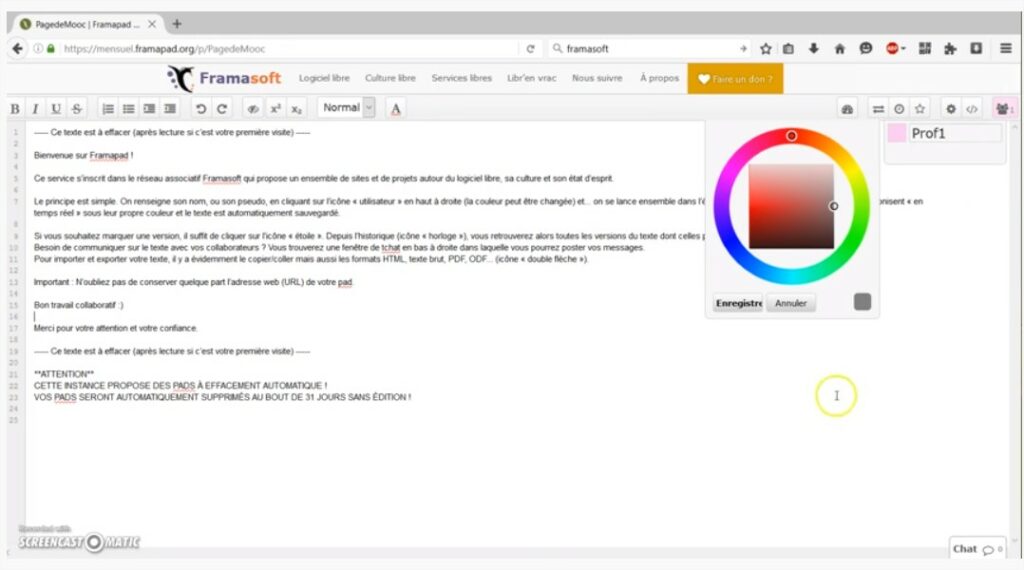This screenshot has height=570, width=1024.
Task: Open pad settings gear icon
Action: tap(951, 108)
